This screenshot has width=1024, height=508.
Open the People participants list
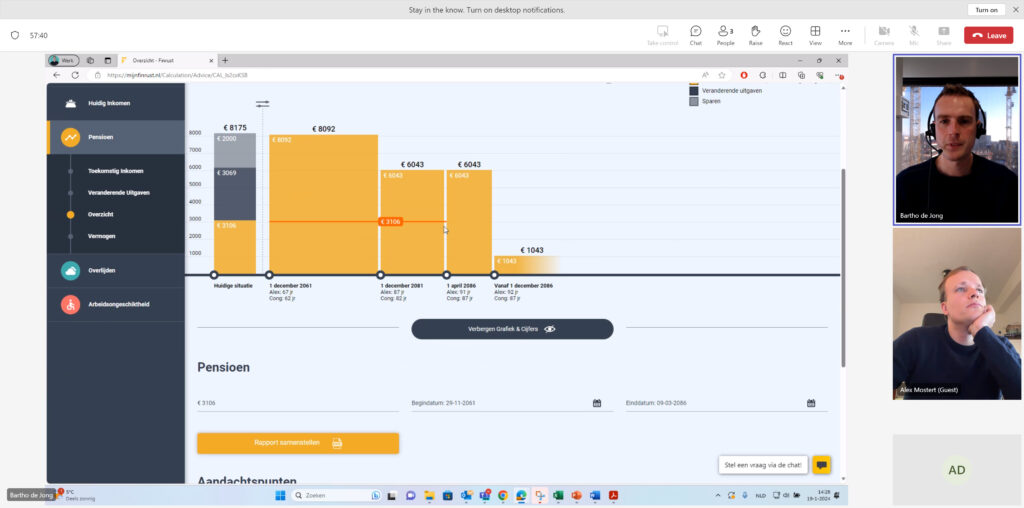725,34
